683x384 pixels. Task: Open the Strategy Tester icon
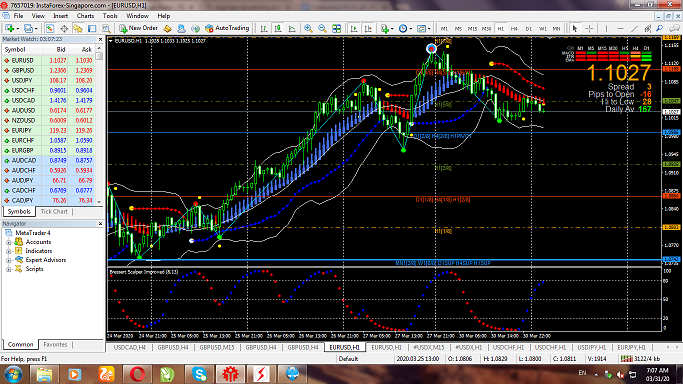pos(106,28)
